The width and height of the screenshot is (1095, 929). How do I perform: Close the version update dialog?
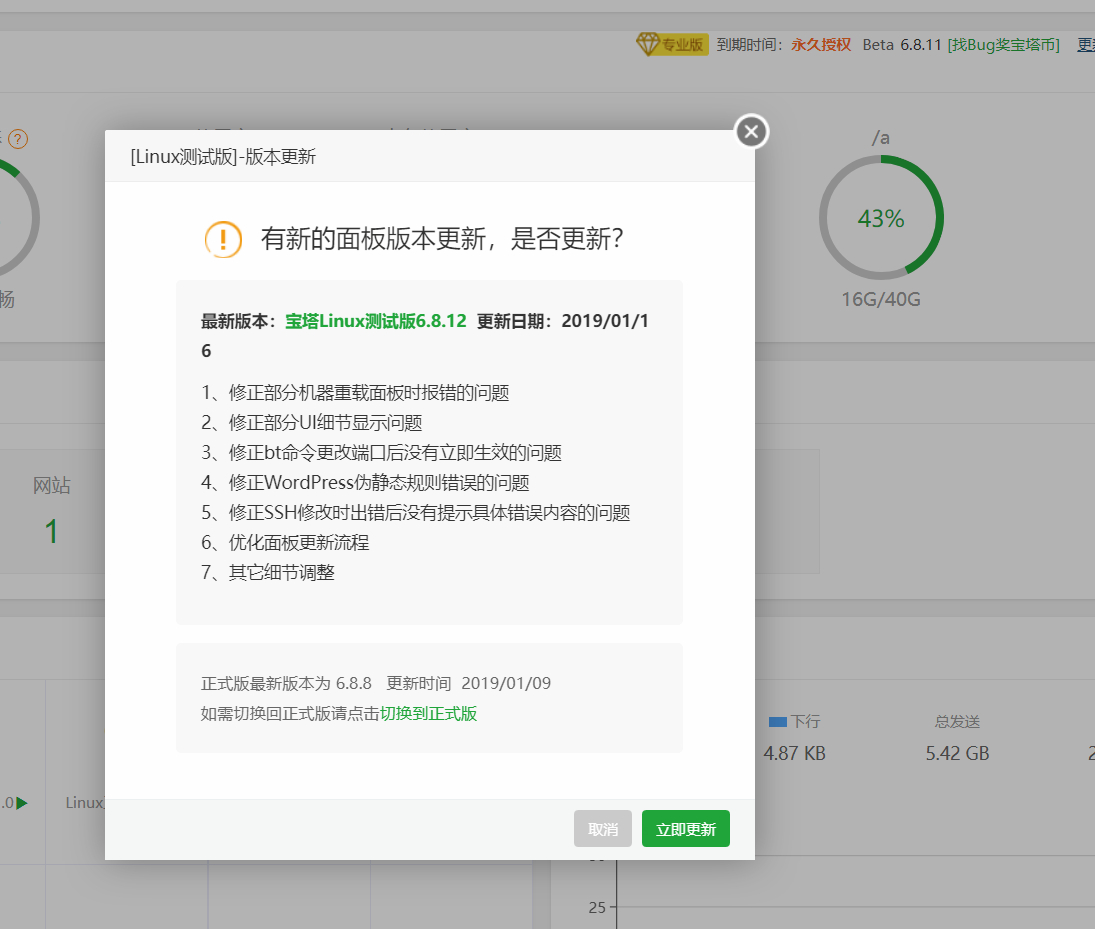coord(751,131)
